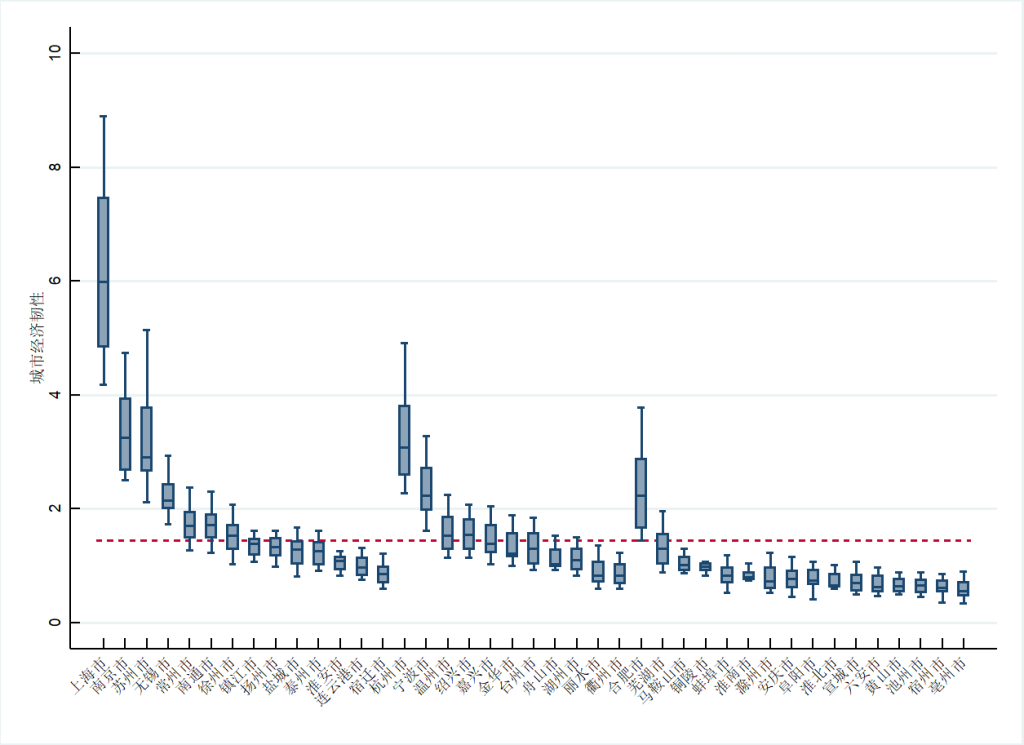Click the y-axis tick label 2
1024x745 pixels.
54,509
